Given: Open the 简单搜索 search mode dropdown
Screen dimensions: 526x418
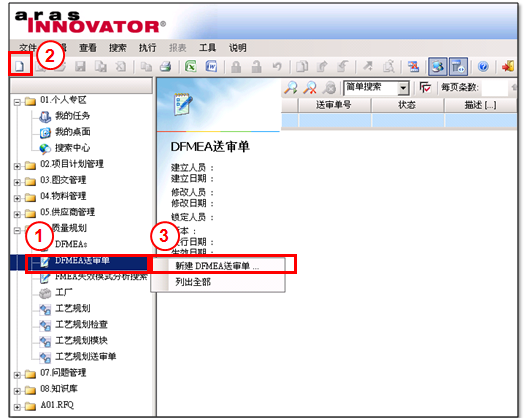Looking at the screenshot, I should click(x=403, y=88).
